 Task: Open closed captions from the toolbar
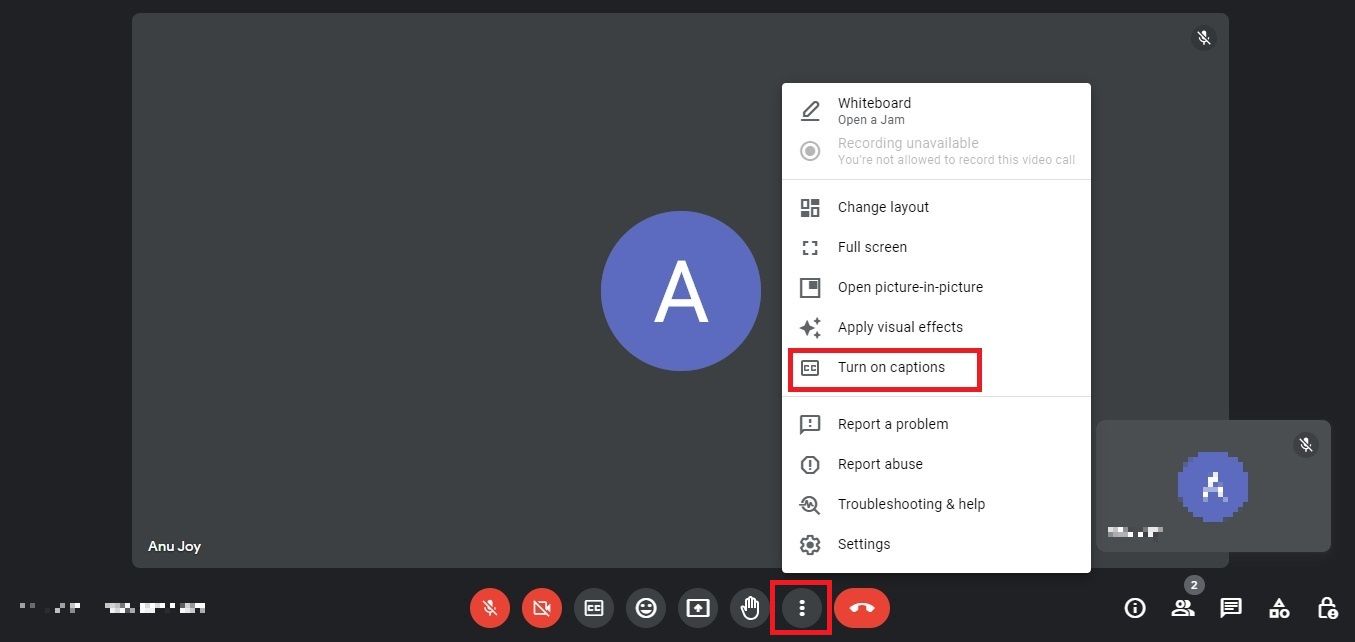(x=593, y=607)
